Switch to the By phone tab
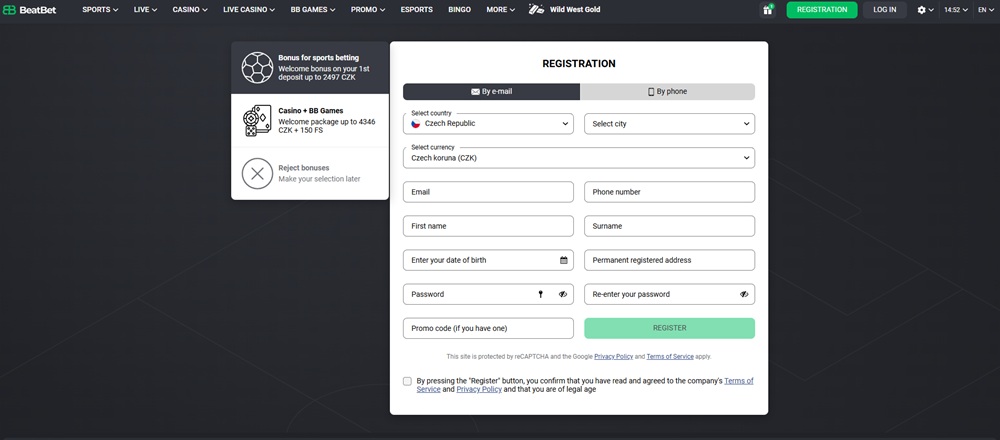Viewport: 1000px width, 440px height. point(667,91)
